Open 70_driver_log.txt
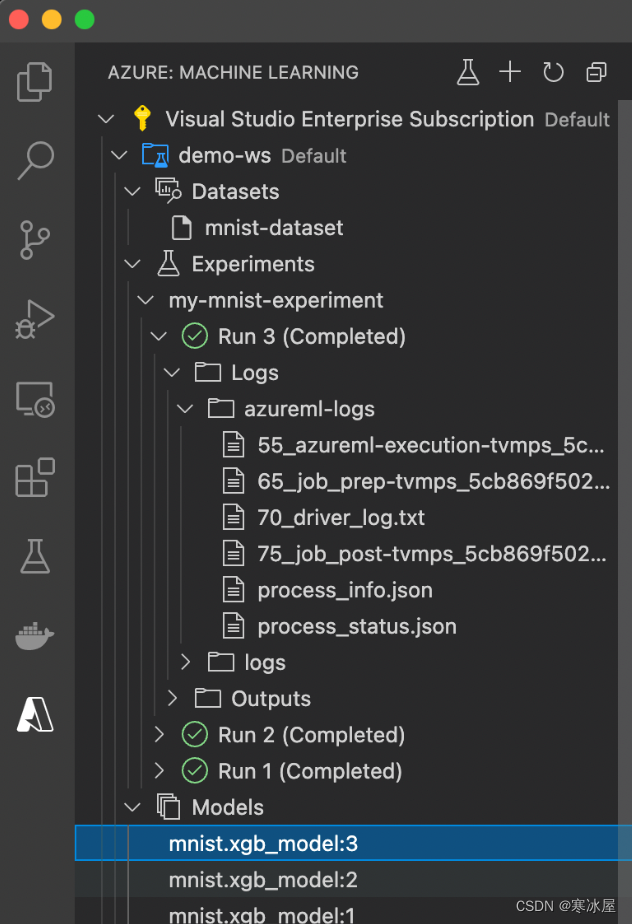Viewport: 632px width, 924px height. click(347, 517)
